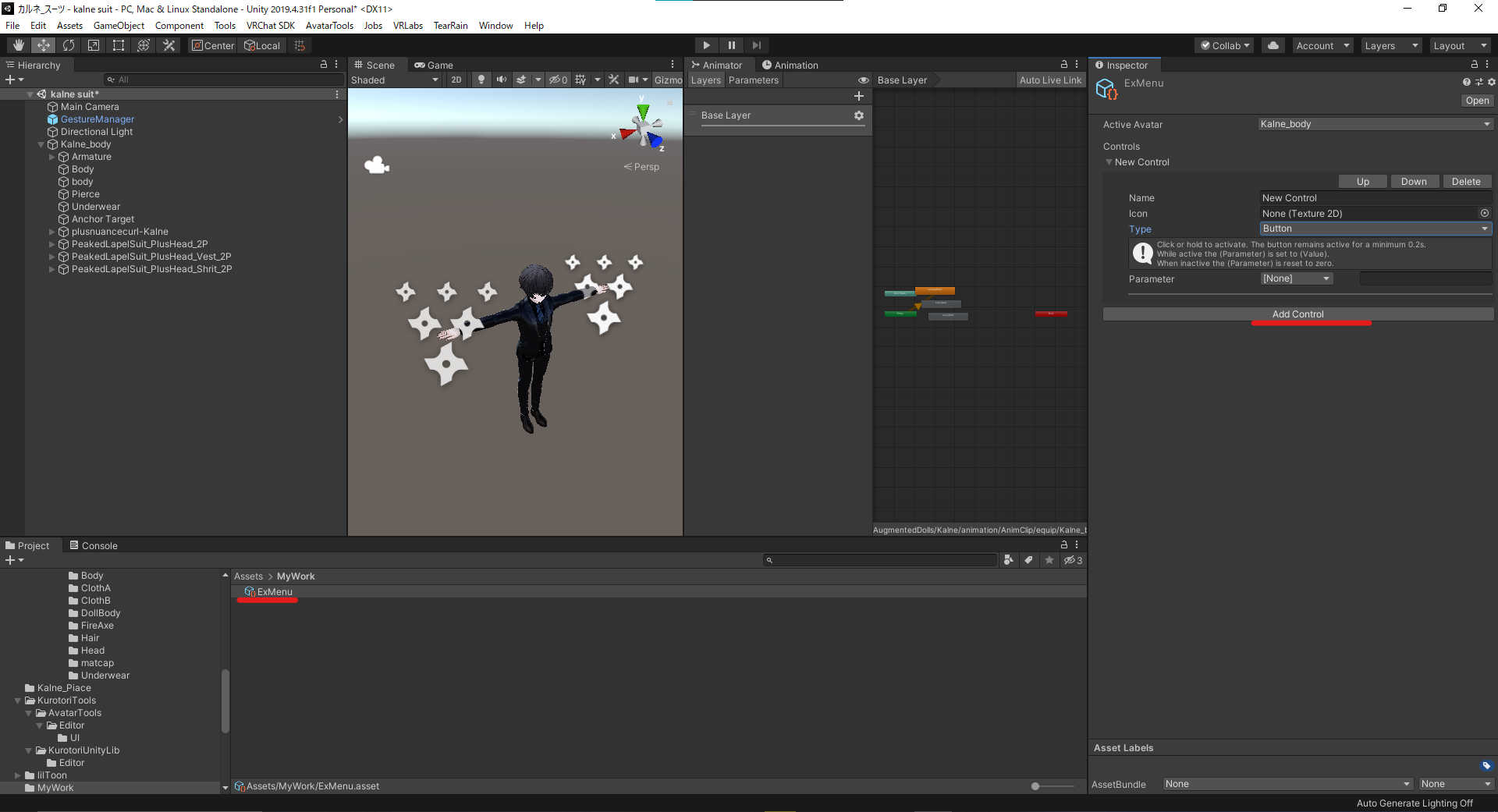Click Open in the ExMenu Inspector

pos(1476,101)
